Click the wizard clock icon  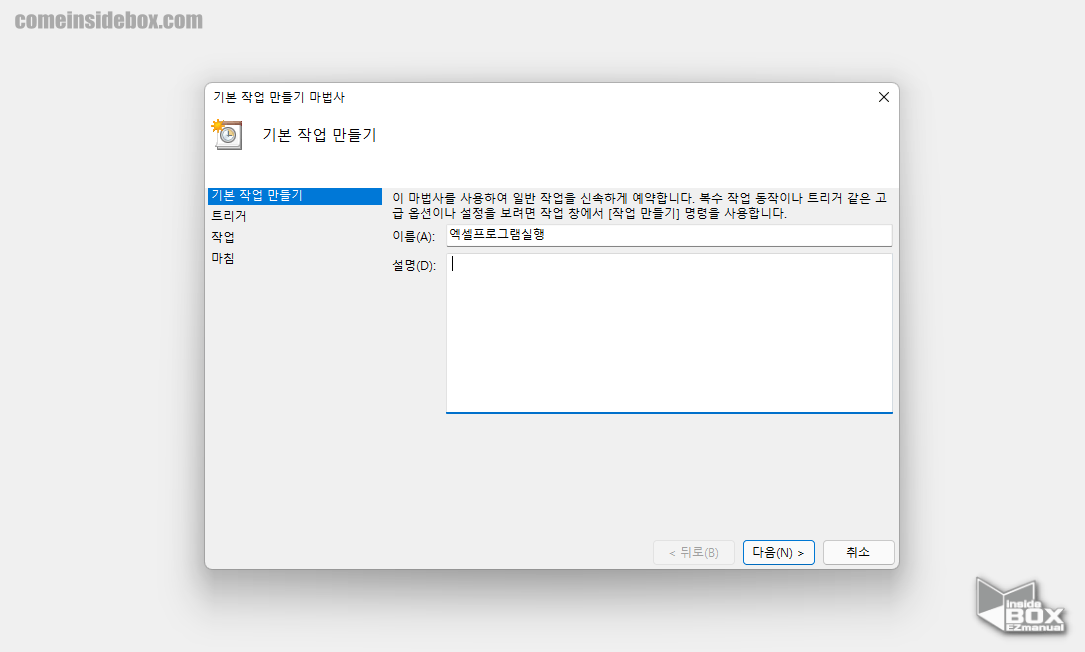coord(226,134)
